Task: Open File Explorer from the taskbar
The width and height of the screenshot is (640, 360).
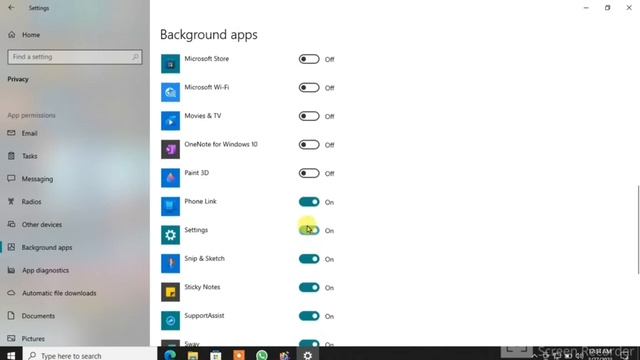Action: pyautogui.click(x=193, y=355)
